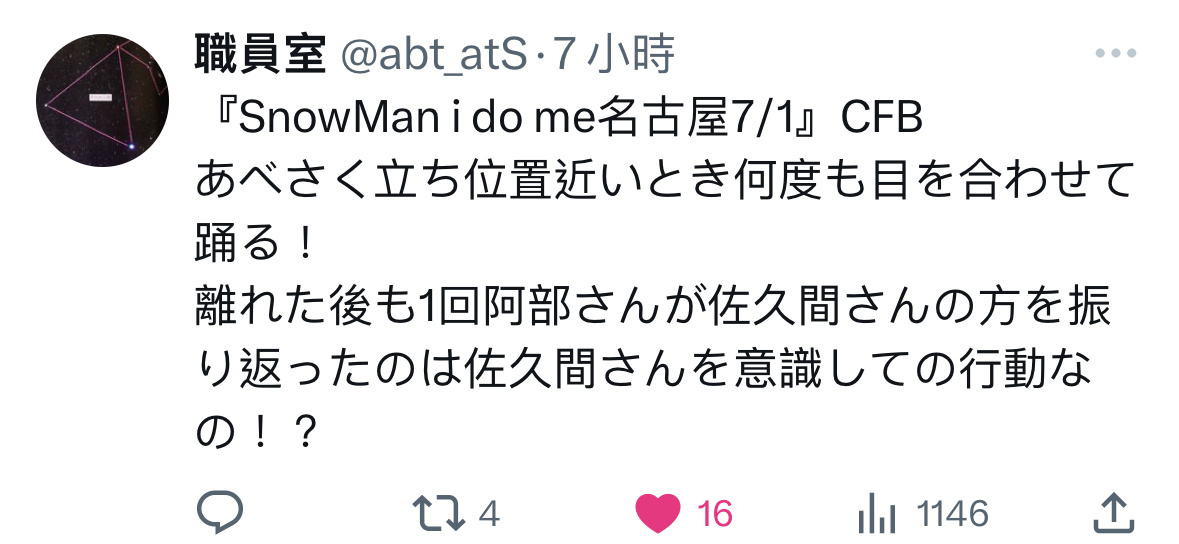
Task: Unlike the post via pink heart
Action: point(658,514)
